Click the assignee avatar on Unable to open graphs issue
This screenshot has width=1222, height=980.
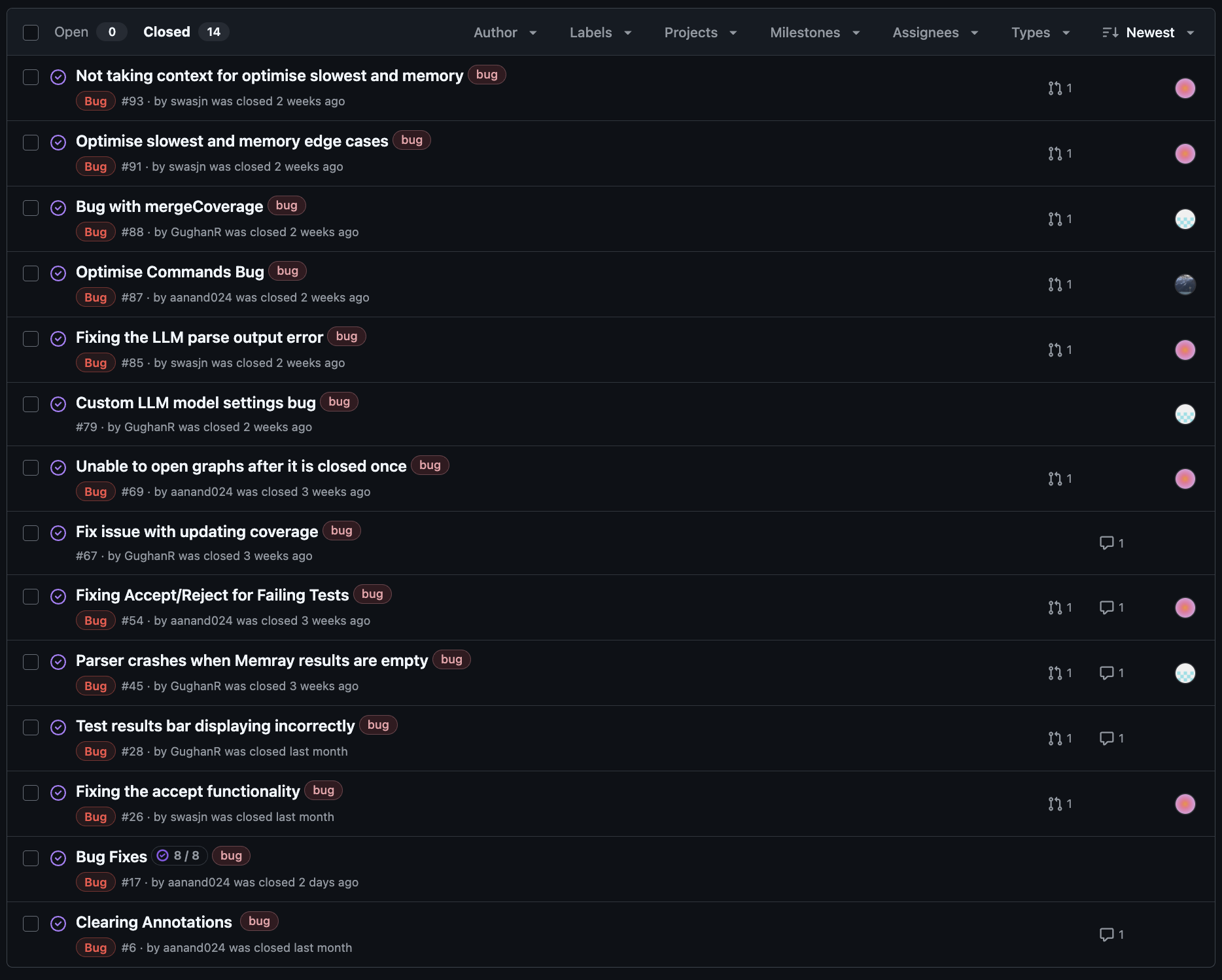1185,478
